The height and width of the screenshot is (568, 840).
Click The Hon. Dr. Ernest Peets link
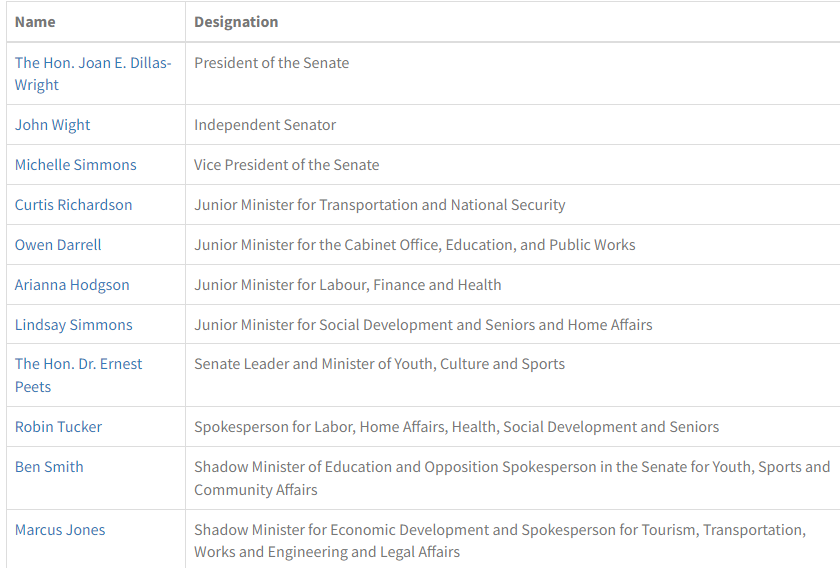(x=78, y=364)
